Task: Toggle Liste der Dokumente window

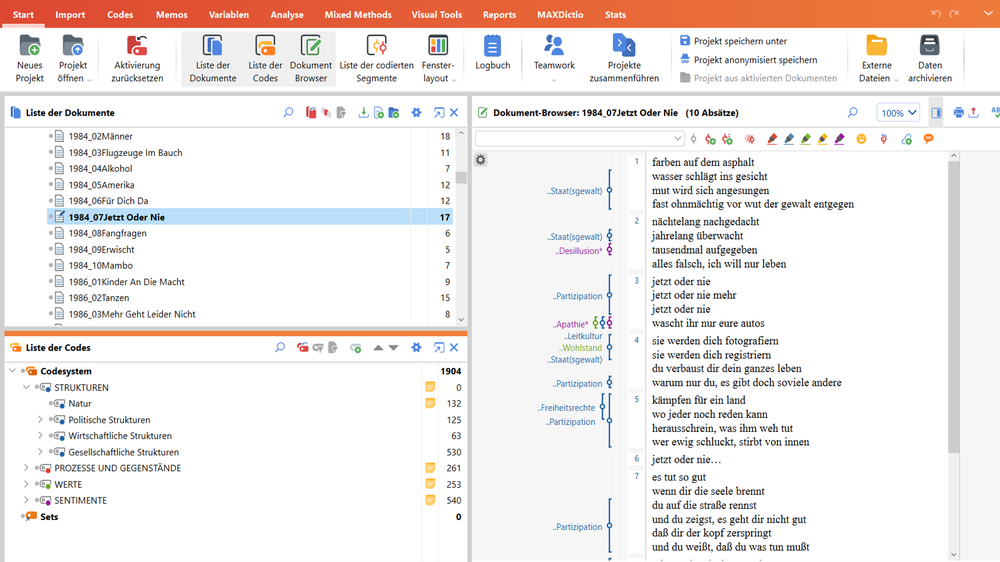Action: 212,59
